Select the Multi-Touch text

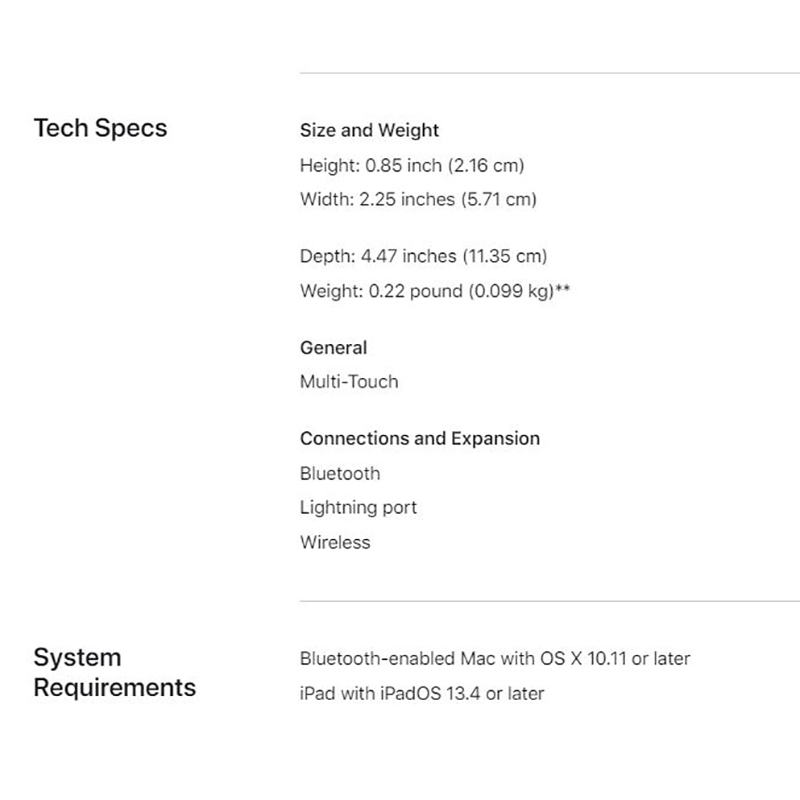348,381
